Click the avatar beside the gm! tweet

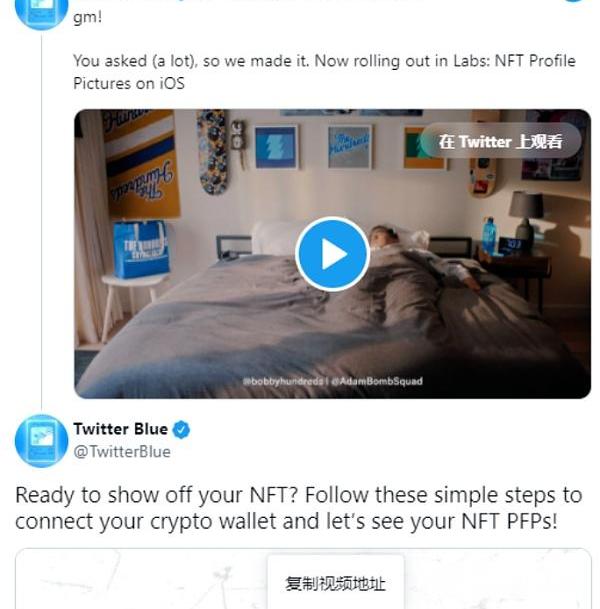click(x=42, y=14)
